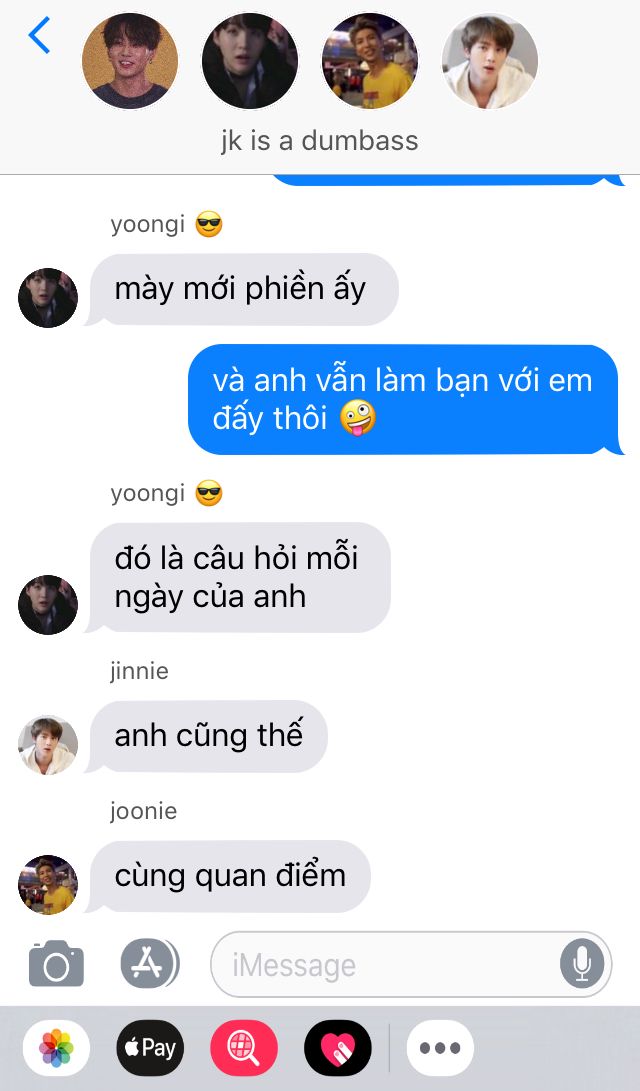
Task: Open the Photos app icon
Action: (56, 1048)
